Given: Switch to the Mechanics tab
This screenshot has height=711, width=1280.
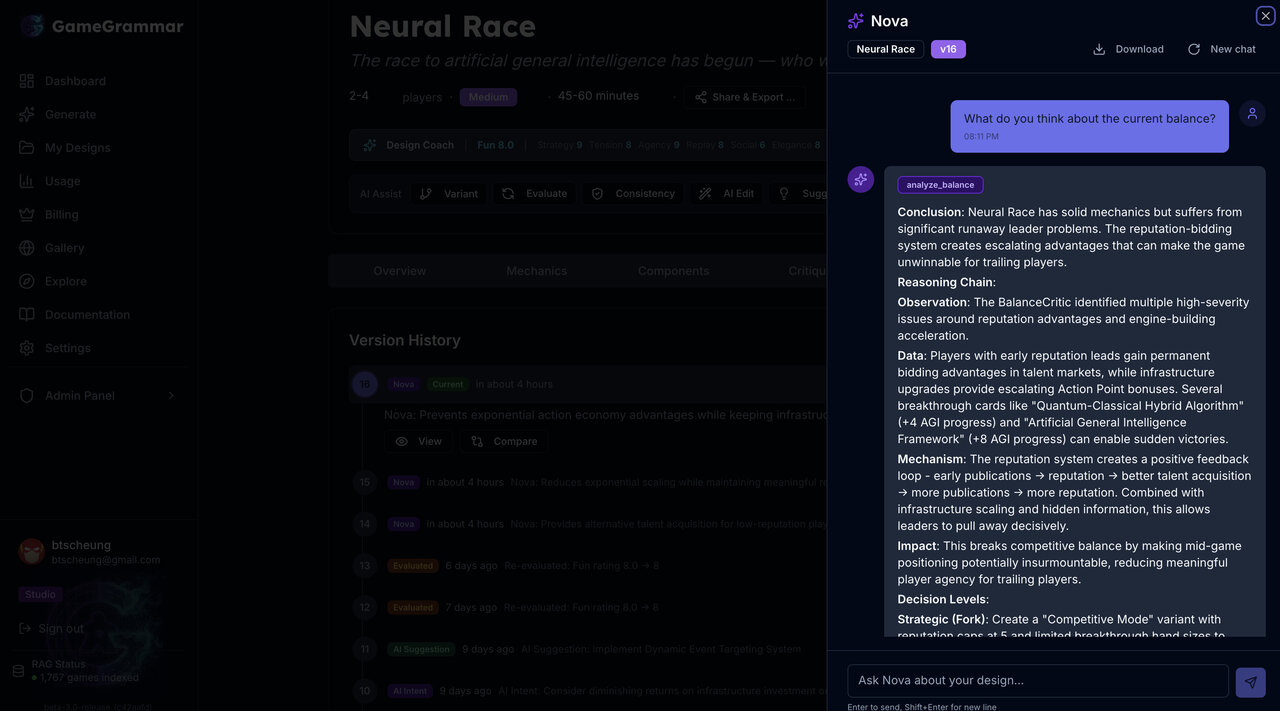Looking at the screenshot, I should point(536,270).
